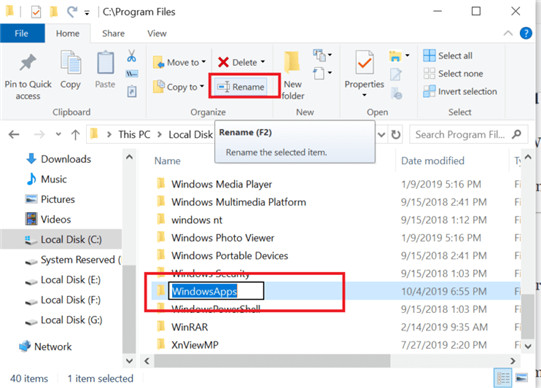Open the Easy access dropdown
The width and height of the screenshot is (541, 388).
[x=323, y=73]
